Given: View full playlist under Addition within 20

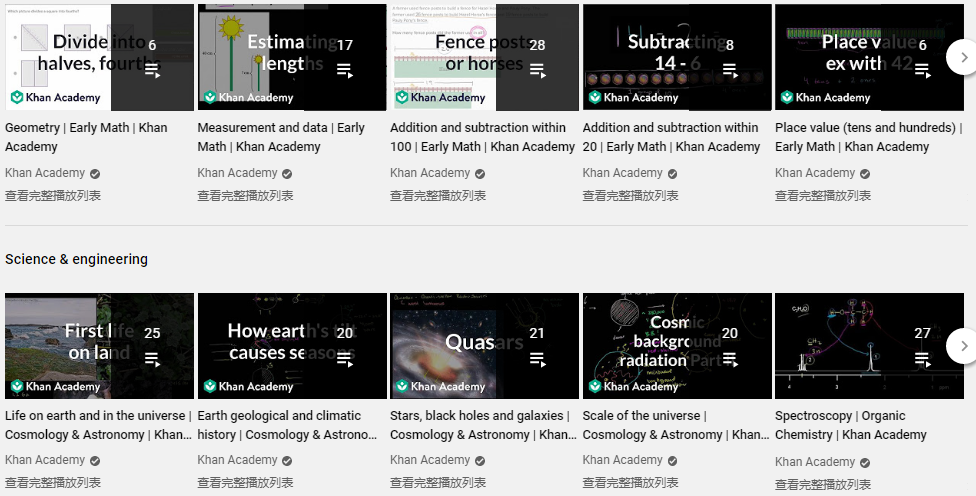Looking at the screenshot, I should 631,195.
